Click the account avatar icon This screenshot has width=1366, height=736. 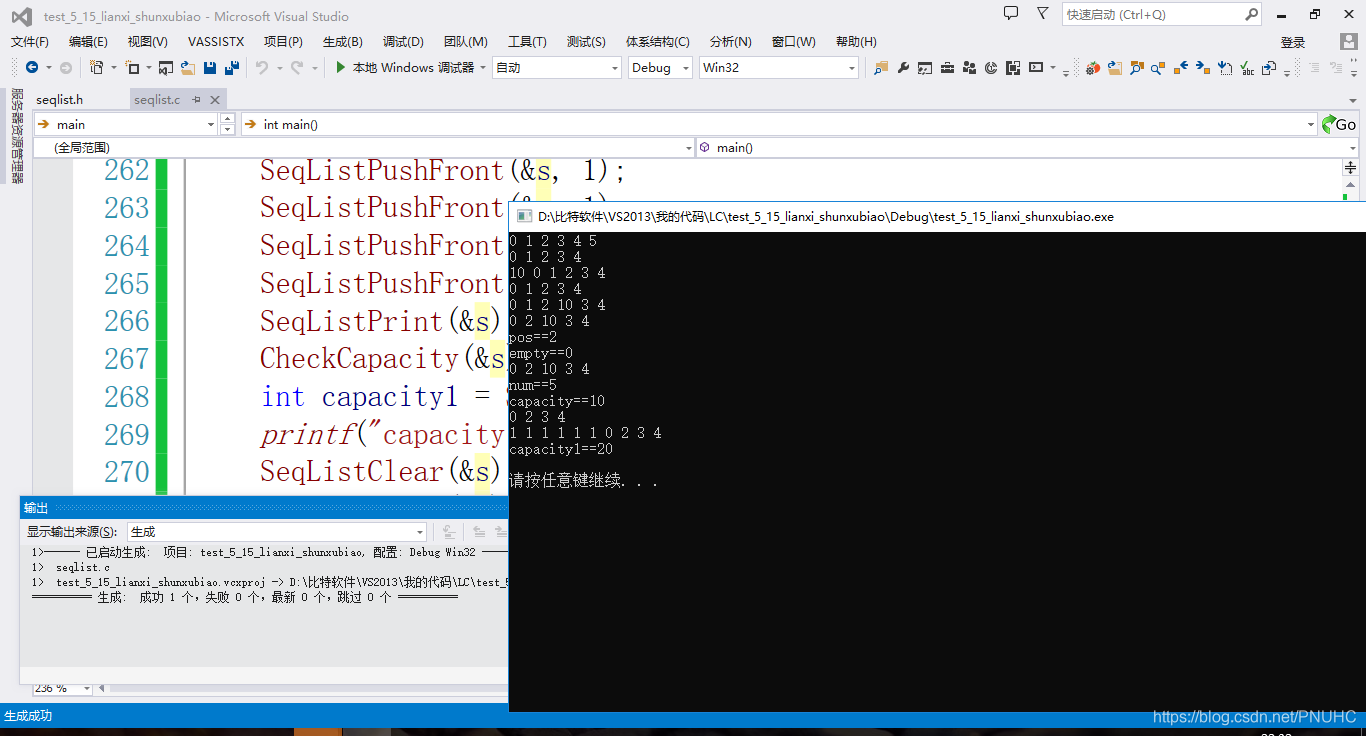[1348, 41]
